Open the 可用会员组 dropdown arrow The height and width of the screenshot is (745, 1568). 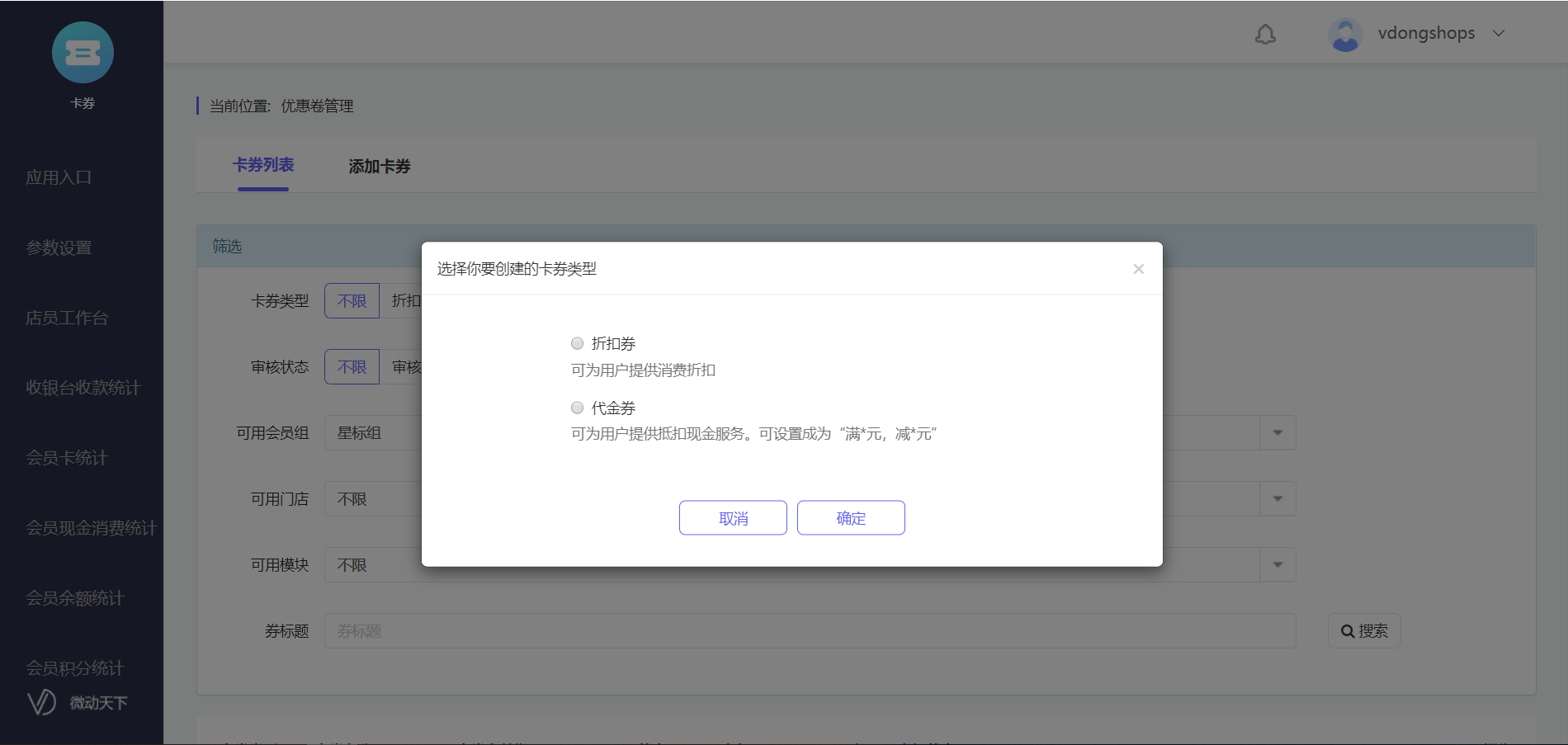[x=1278, y=433]
